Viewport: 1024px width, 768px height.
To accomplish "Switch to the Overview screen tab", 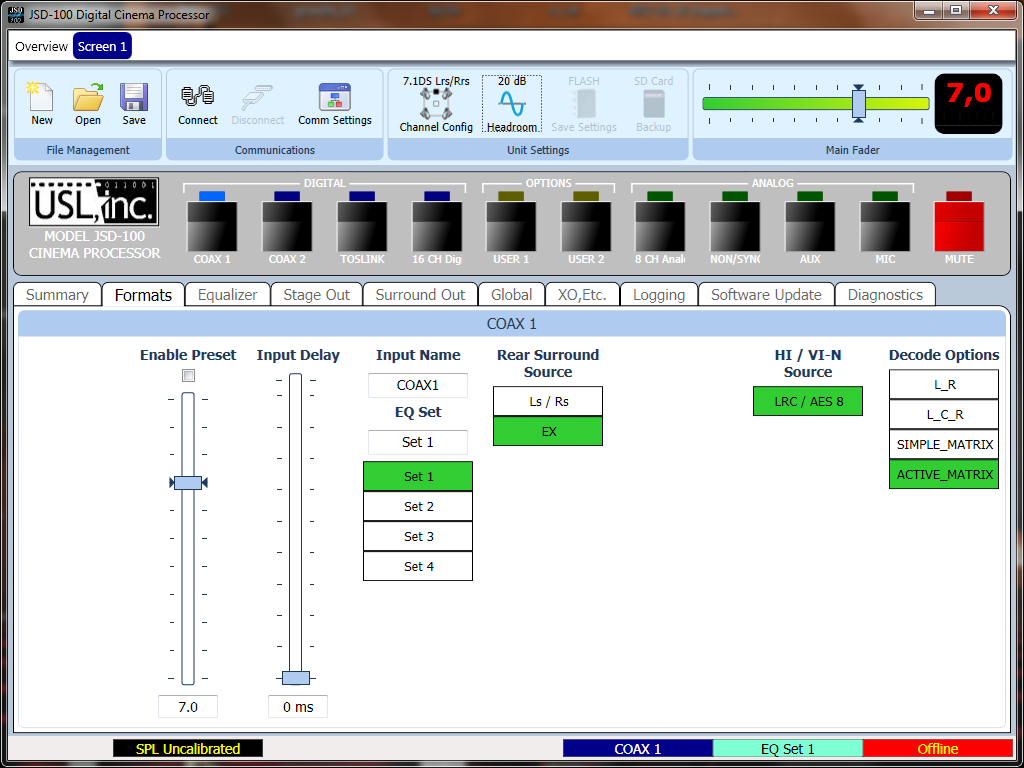I will coord(42,47).
